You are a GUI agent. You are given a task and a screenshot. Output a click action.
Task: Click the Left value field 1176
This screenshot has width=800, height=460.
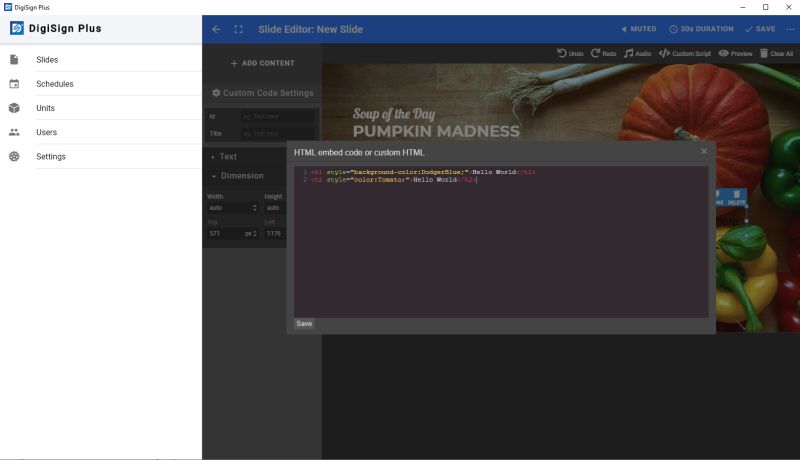(274, 234)
